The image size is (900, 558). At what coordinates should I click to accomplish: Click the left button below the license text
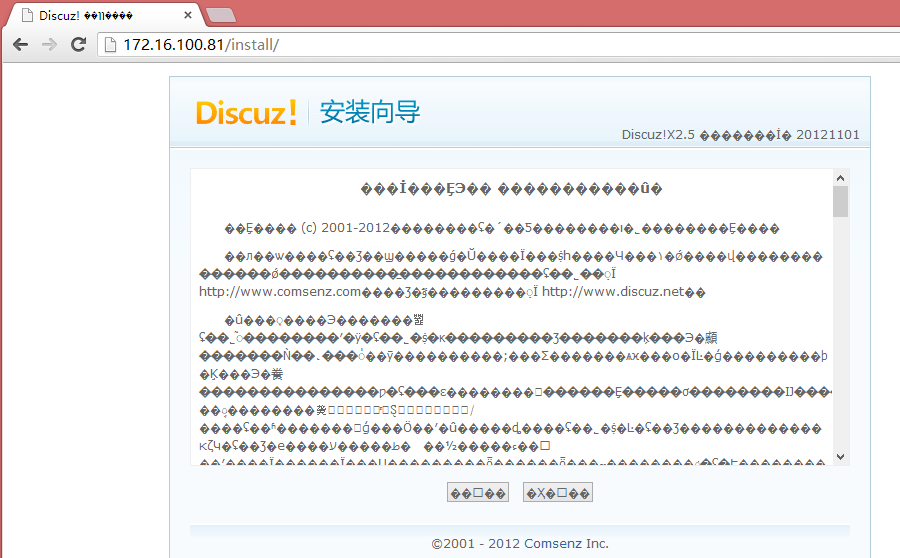(478, 493)
